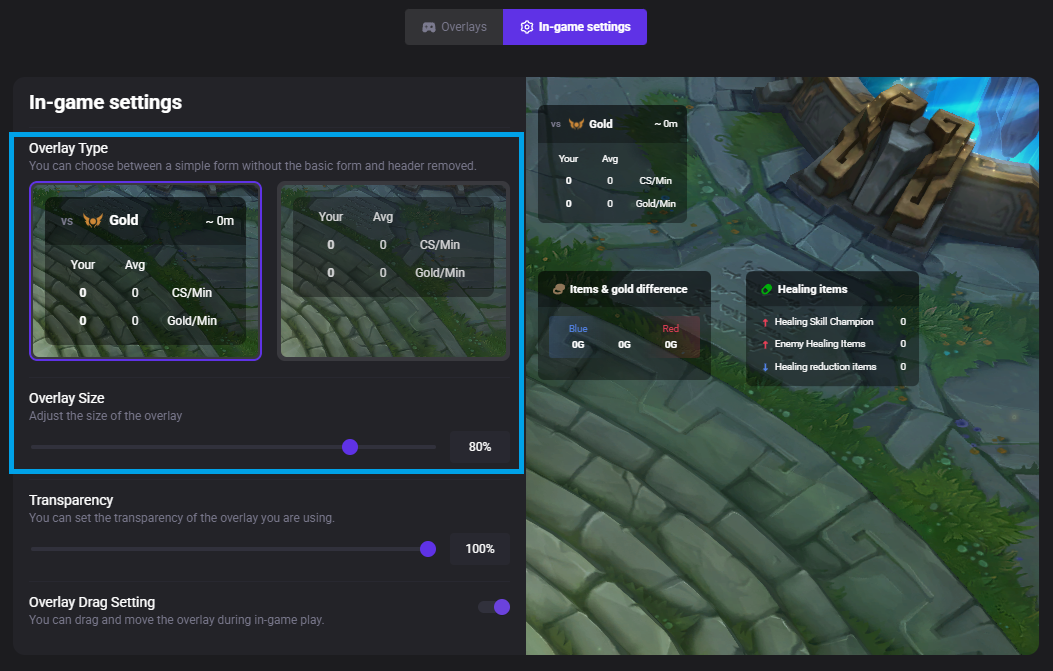Click the 80% overlay size value box

point(479,447)
